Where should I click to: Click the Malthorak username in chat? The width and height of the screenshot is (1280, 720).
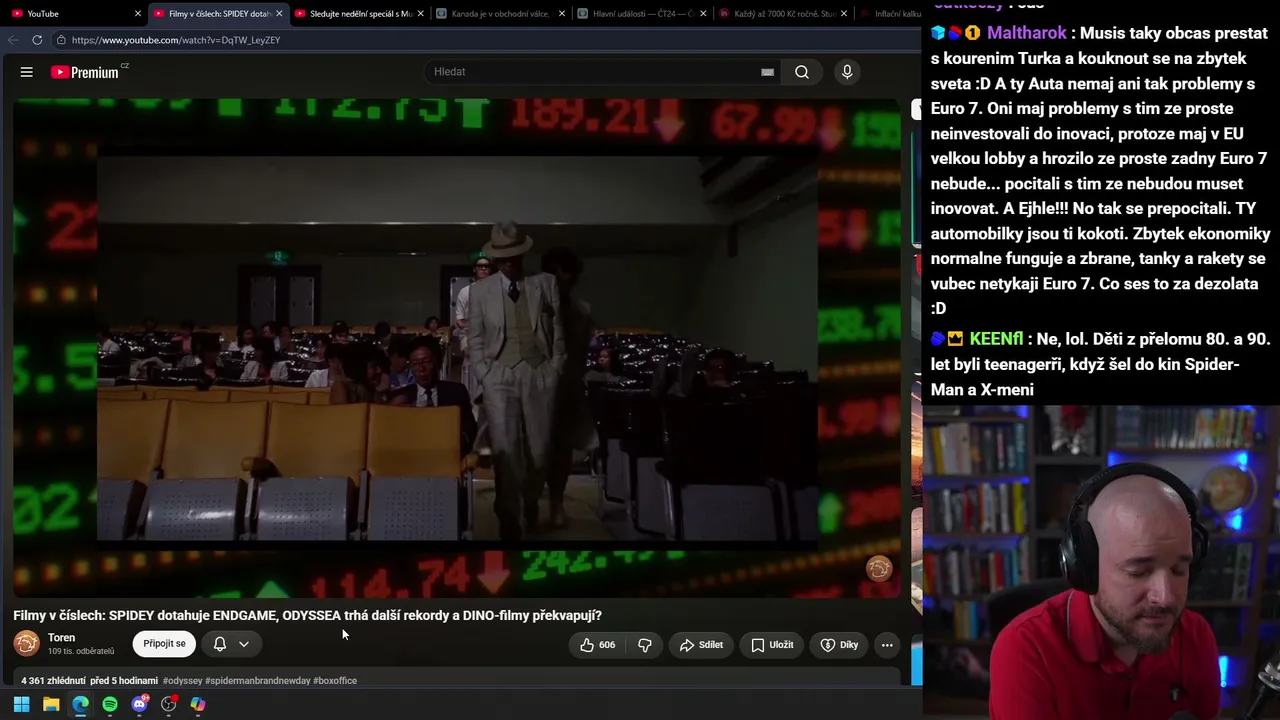pyautogui.click(x=1027, y=33)
